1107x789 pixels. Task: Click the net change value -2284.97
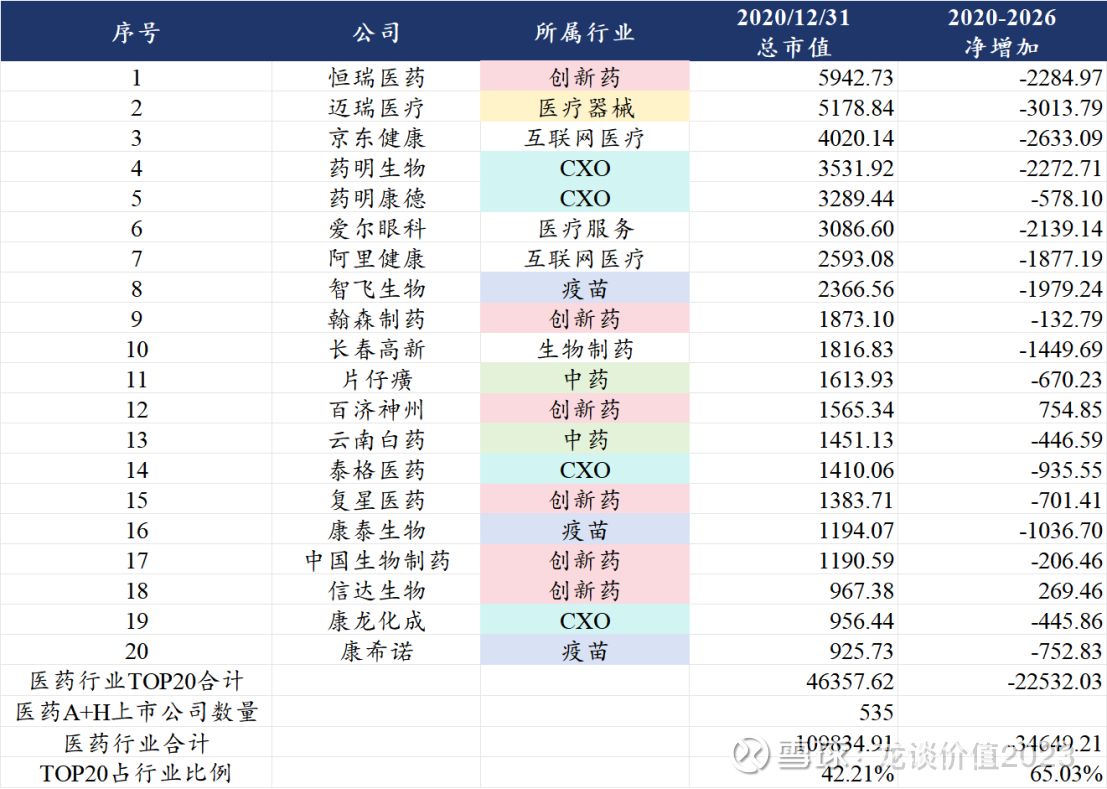pos(1060,78)
